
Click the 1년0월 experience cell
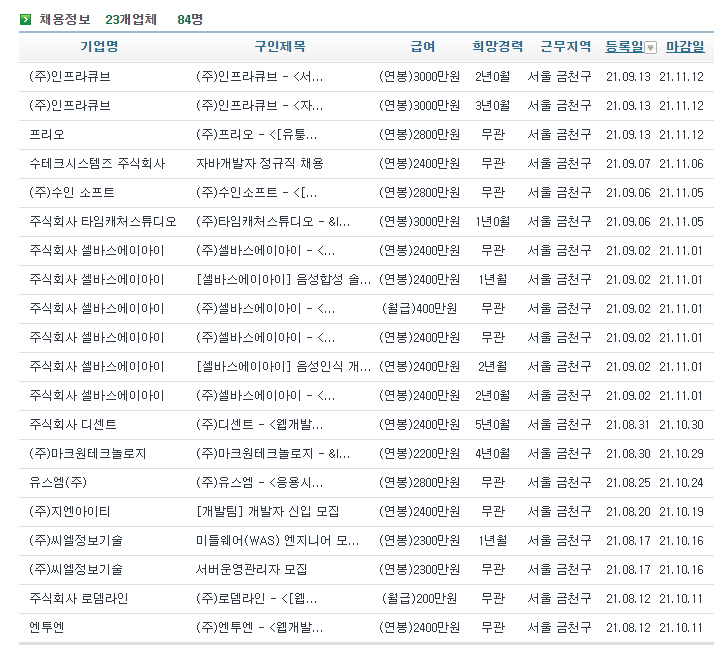tap(492, 221)
